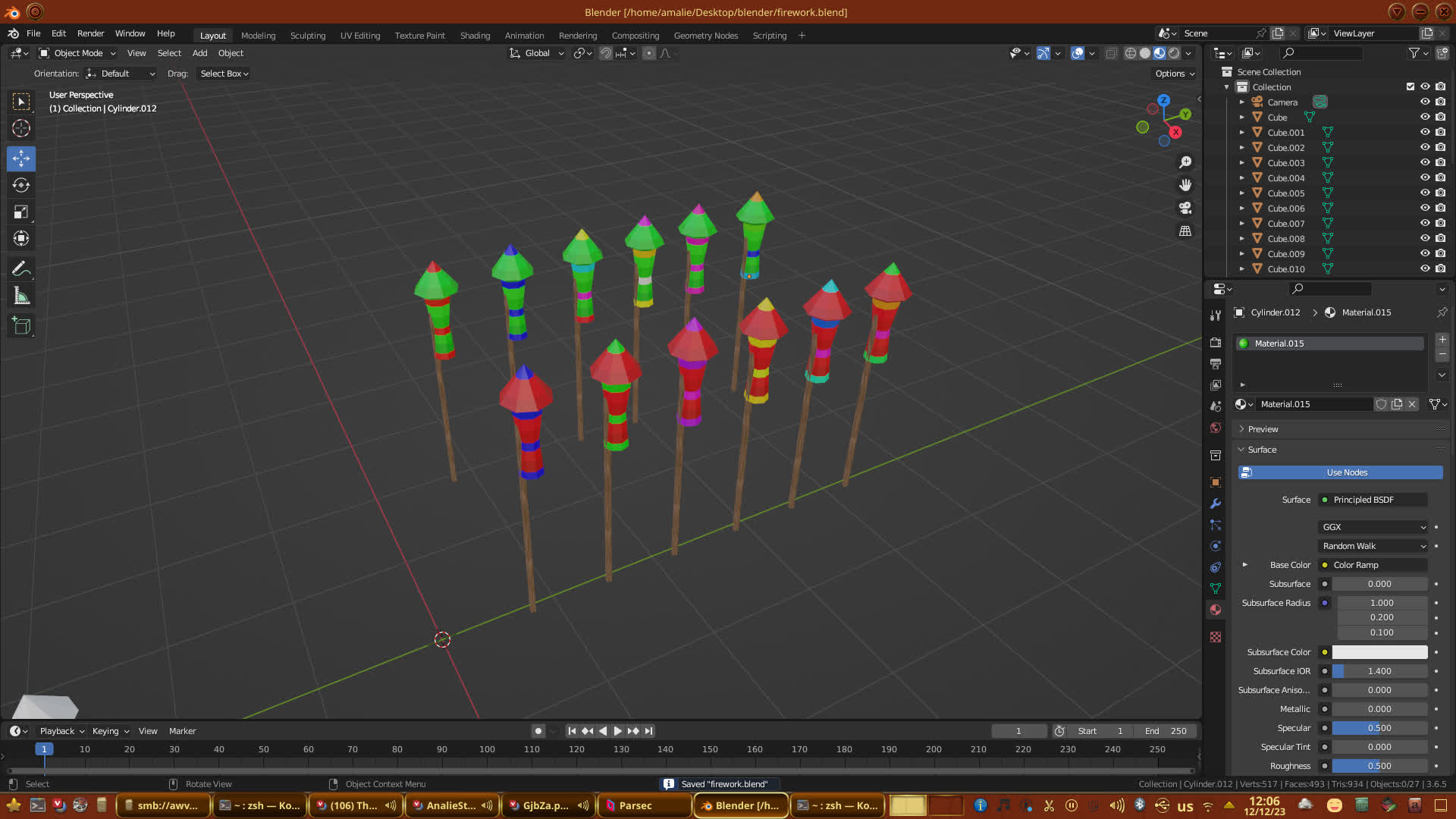Select the Scale tool

(21, 212)
